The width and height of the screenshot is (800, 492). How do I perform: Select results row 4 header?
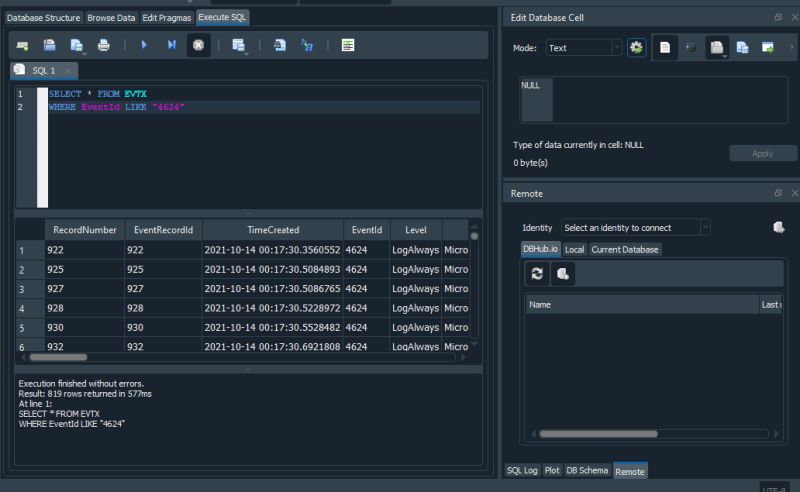[x=30, y=308]
